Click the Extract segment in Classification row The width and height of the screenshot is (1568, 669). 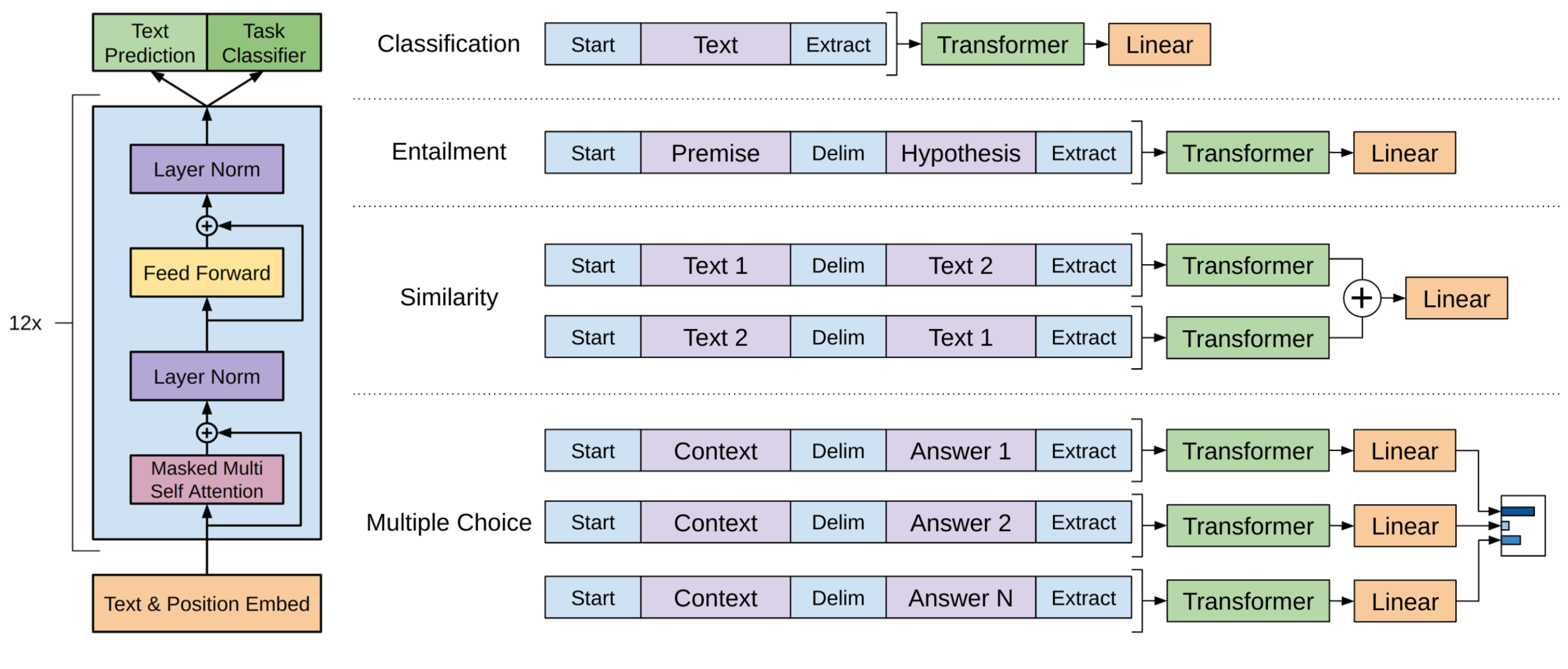click(x=837, y=45)
